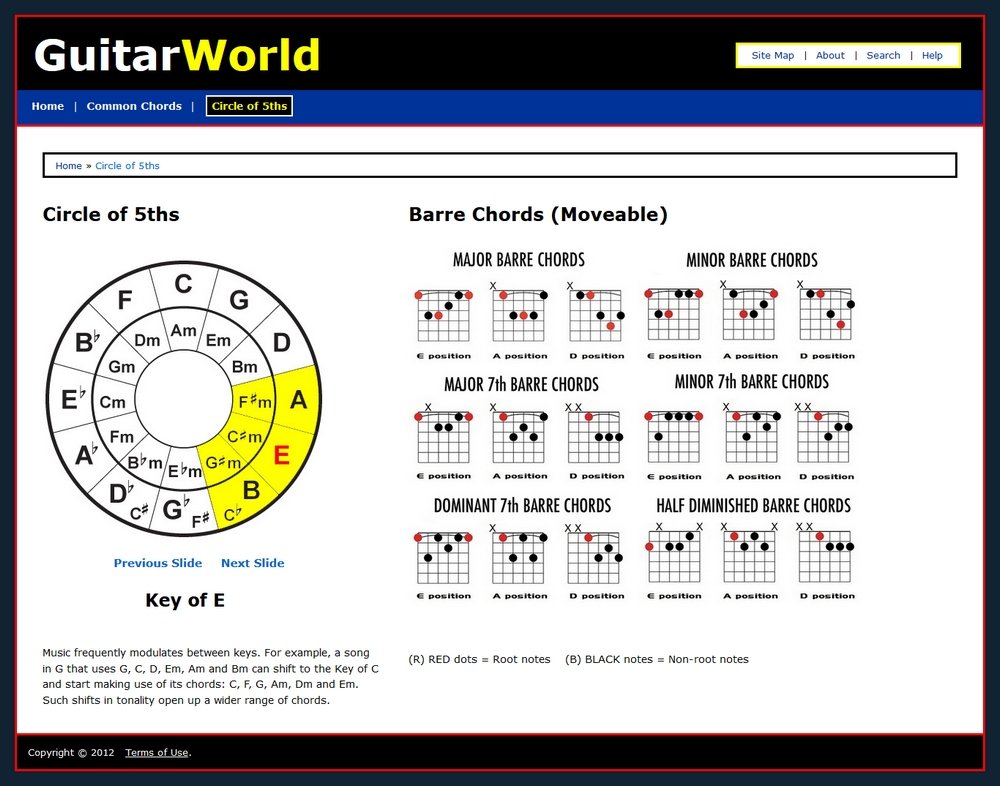
Task: Click the yellow A segment on the circle
Action: [298, 400]
